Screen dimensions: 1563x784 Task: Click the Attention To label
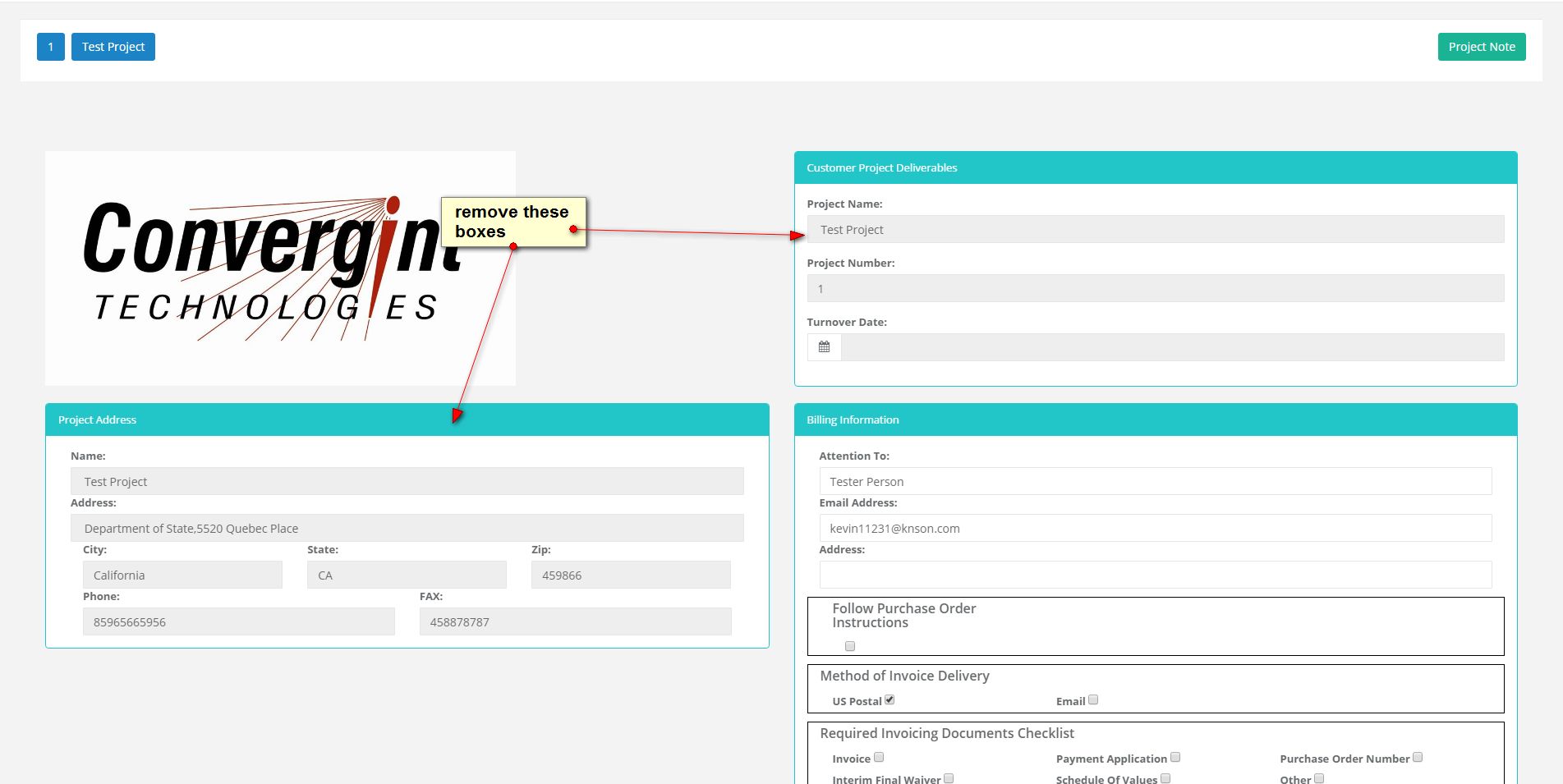click(854, 456)
